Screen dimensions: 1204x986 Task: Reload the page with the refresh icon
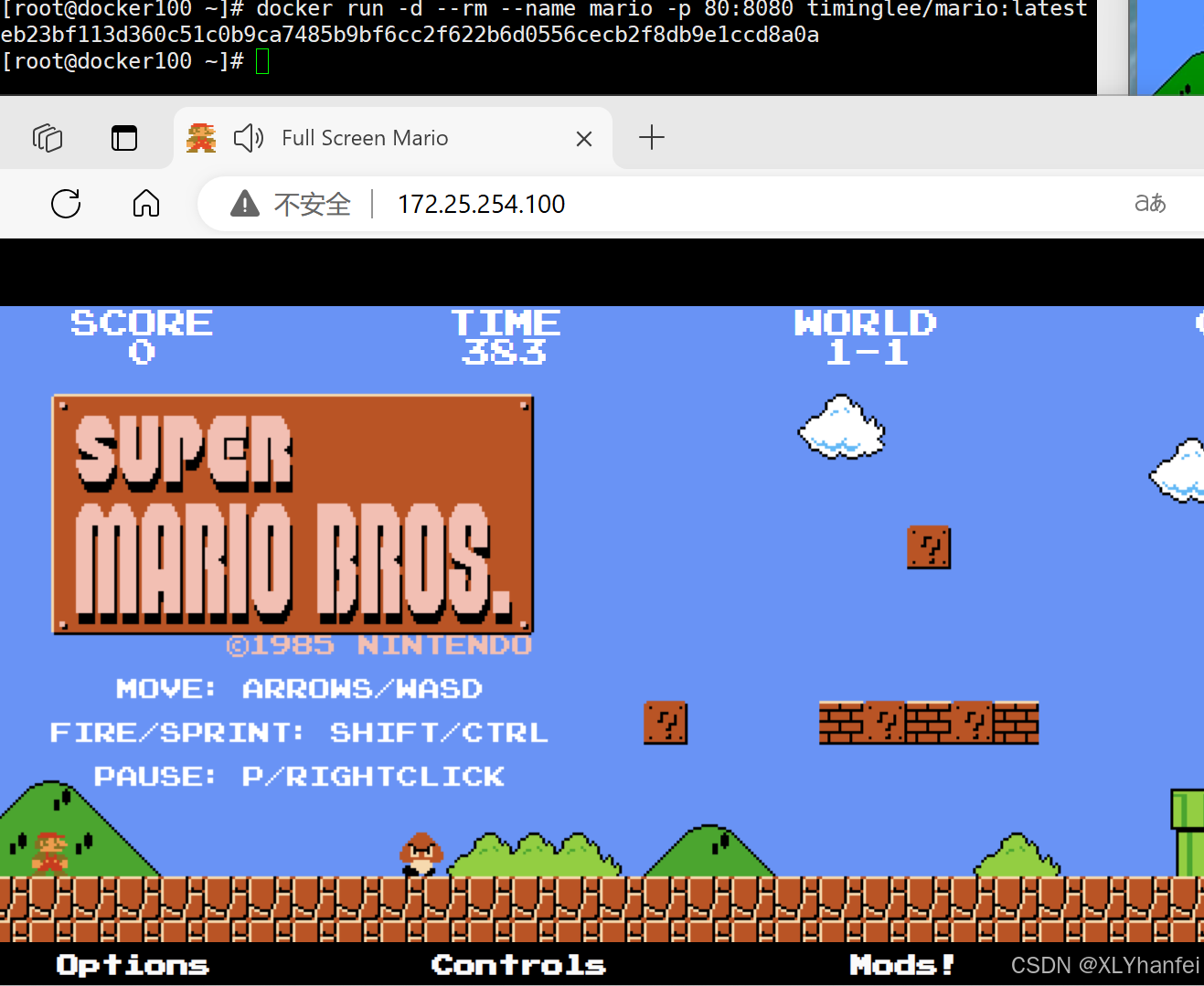click(x=66, y=203)
